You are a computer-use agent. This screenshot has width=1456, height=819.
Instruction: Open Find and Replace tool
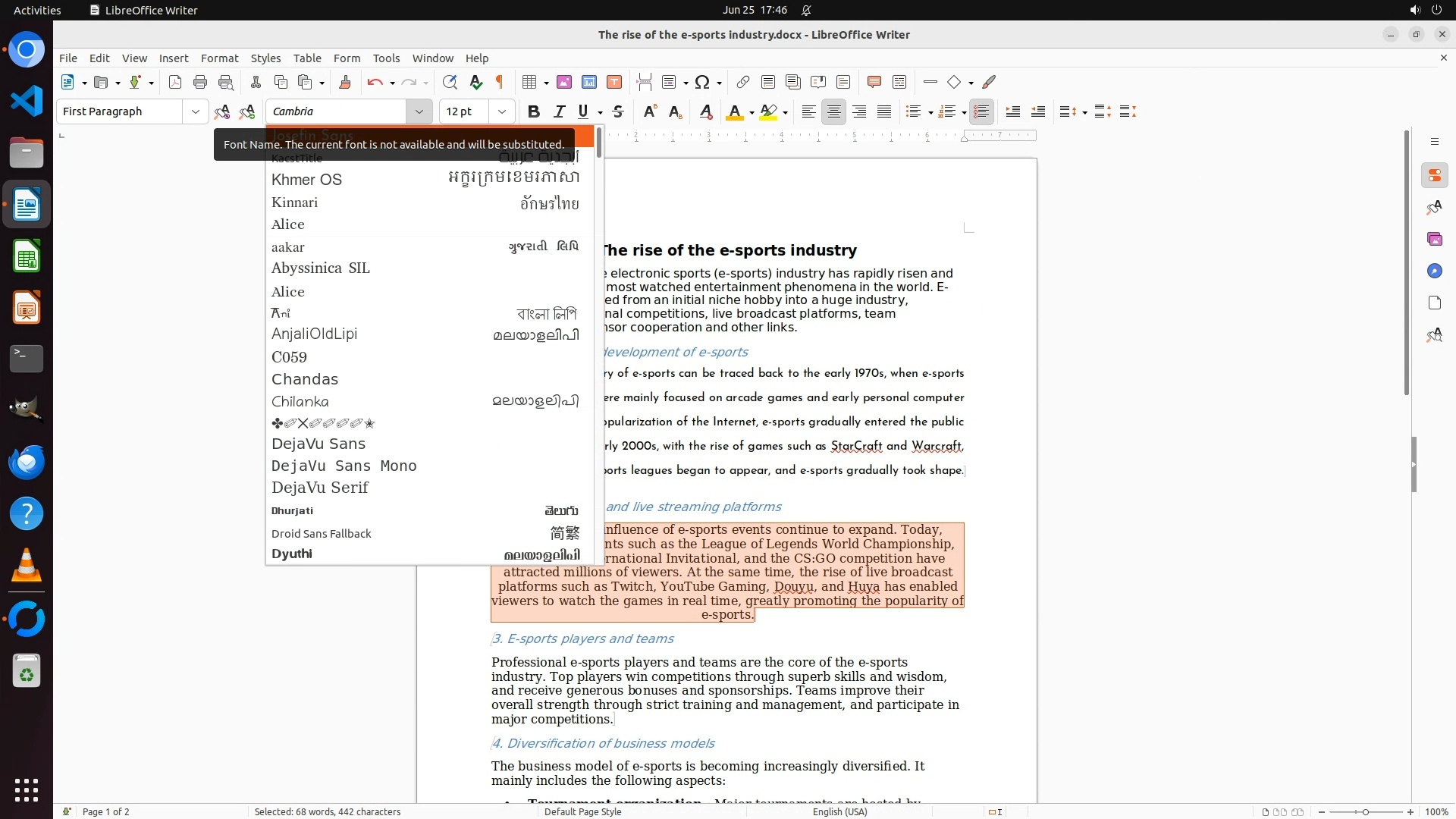pos(450,82)
